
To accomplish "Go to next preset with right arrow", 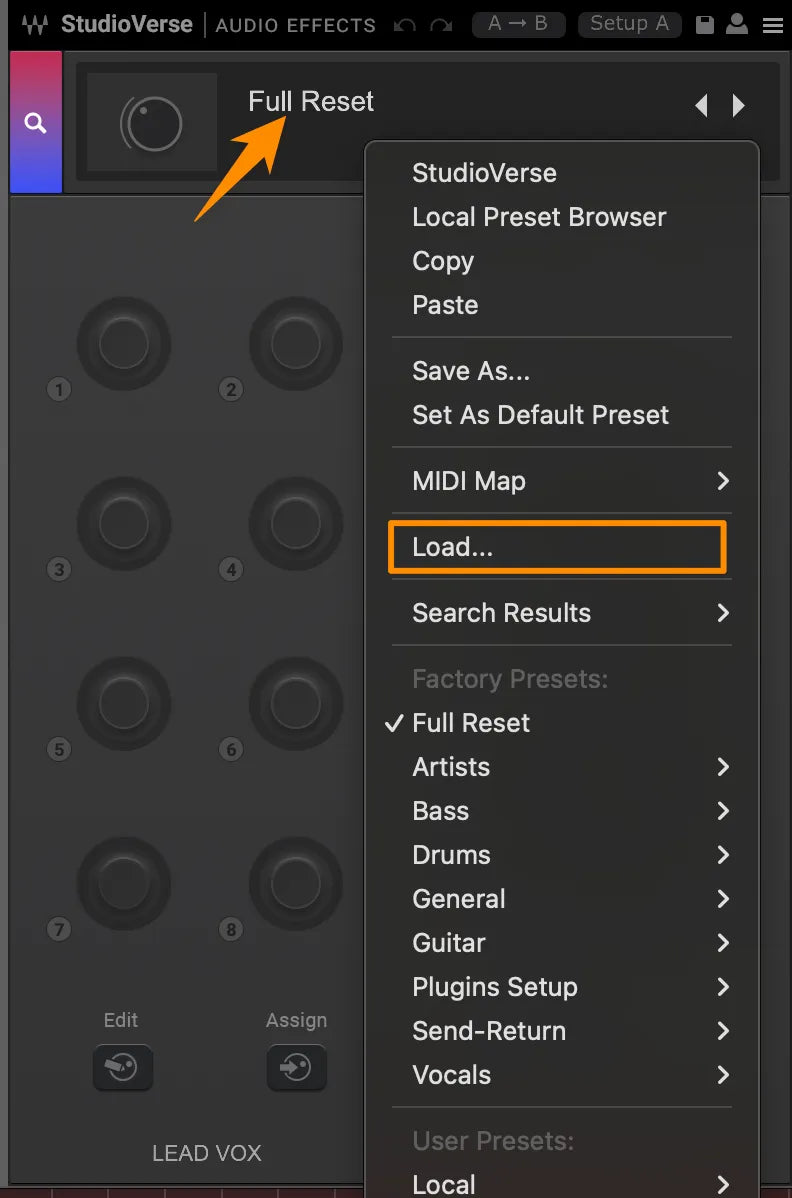I will click(739, 105).
